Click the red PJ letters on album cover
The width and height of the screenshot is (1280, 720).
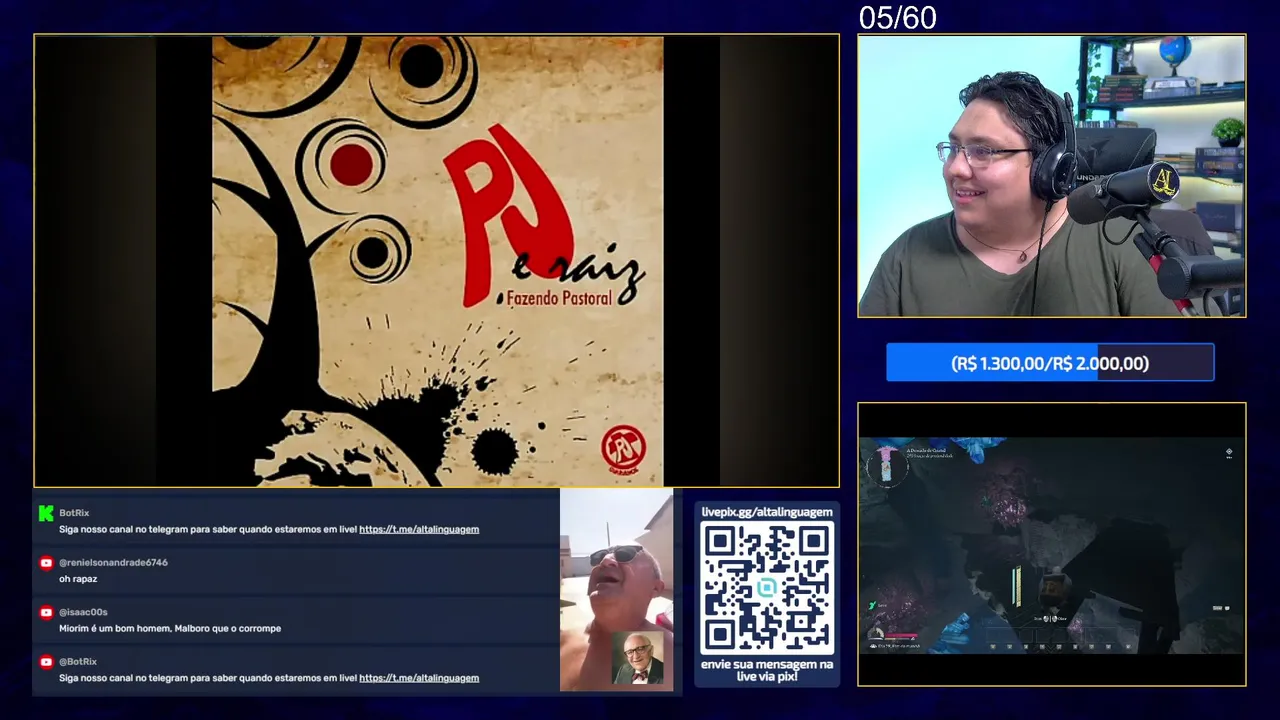click(x=510, y=215)
